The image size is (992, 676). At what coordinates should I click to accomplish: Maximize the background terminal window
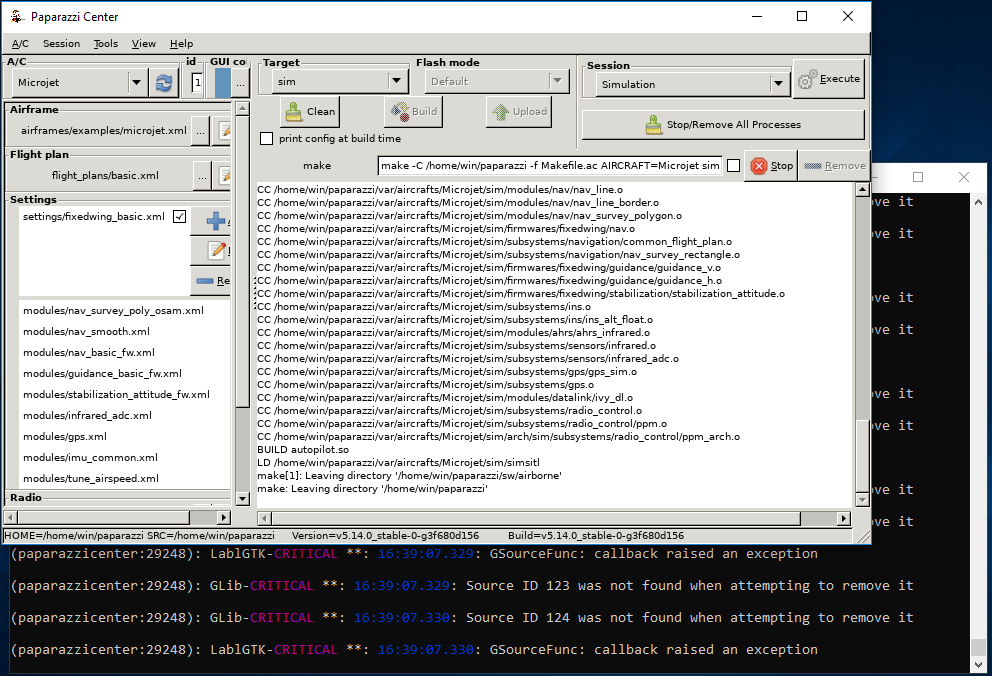tap(918, 177)
